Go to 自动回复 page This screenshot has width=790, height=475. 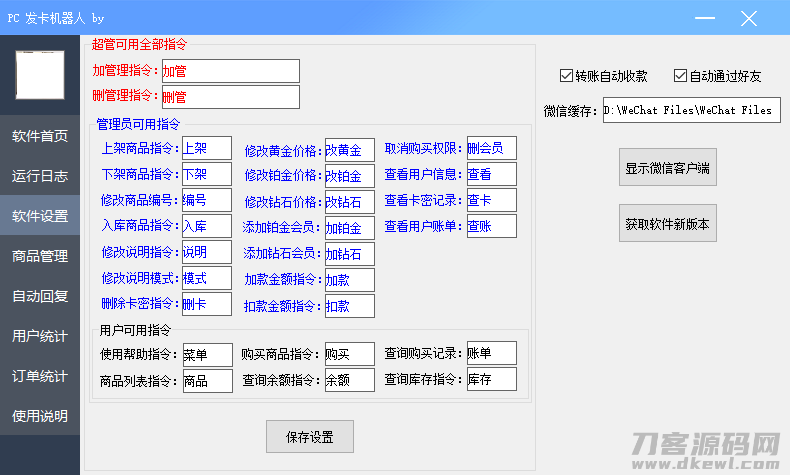click(x=40, y=296)
